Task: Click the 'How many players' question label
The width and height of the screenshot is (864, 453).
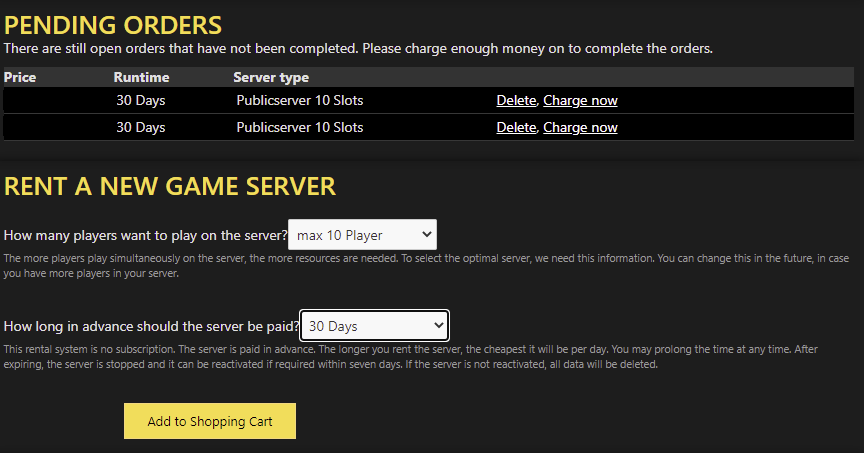Action: coord(145,235)
